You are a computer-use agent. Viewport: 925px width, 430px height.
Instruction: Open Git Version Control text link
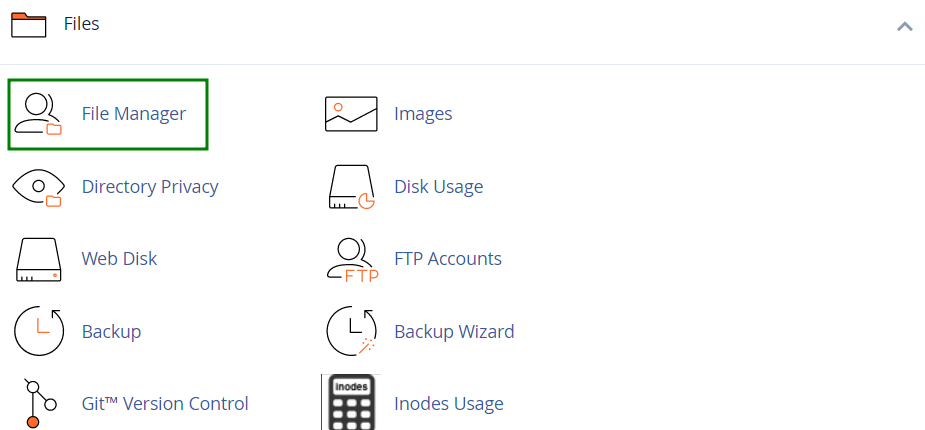165,404
